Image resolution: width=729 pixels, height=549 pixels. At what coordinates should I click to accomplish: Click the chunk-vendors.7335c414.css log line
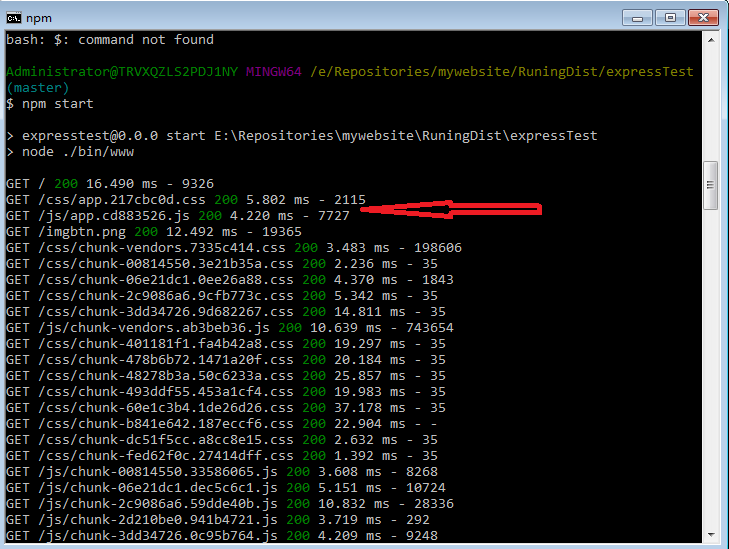click(234, 247)
